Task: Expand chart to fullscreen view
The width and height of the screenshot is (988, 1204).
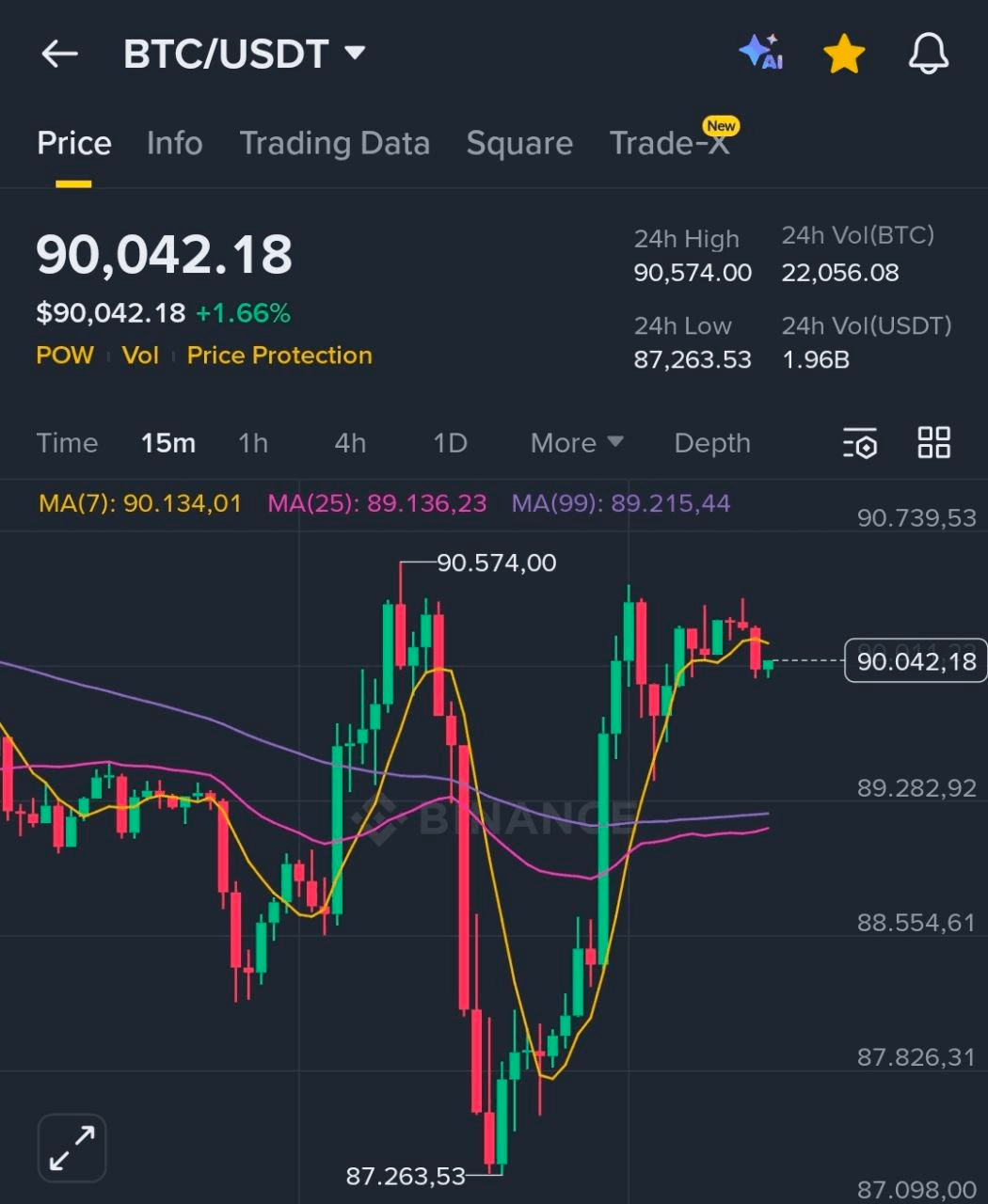Action: (72, 1148)
